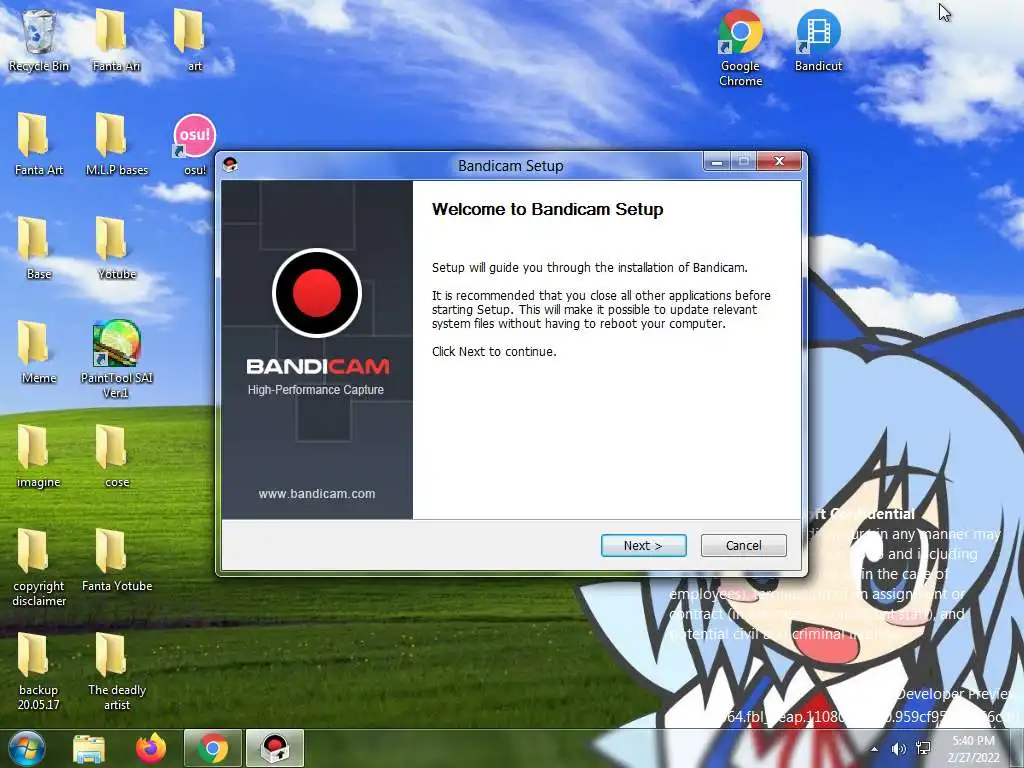Select the backup 20.05.17 folder
The width and height of the screenshot is (1024, 768).
(x=38, y=671)
